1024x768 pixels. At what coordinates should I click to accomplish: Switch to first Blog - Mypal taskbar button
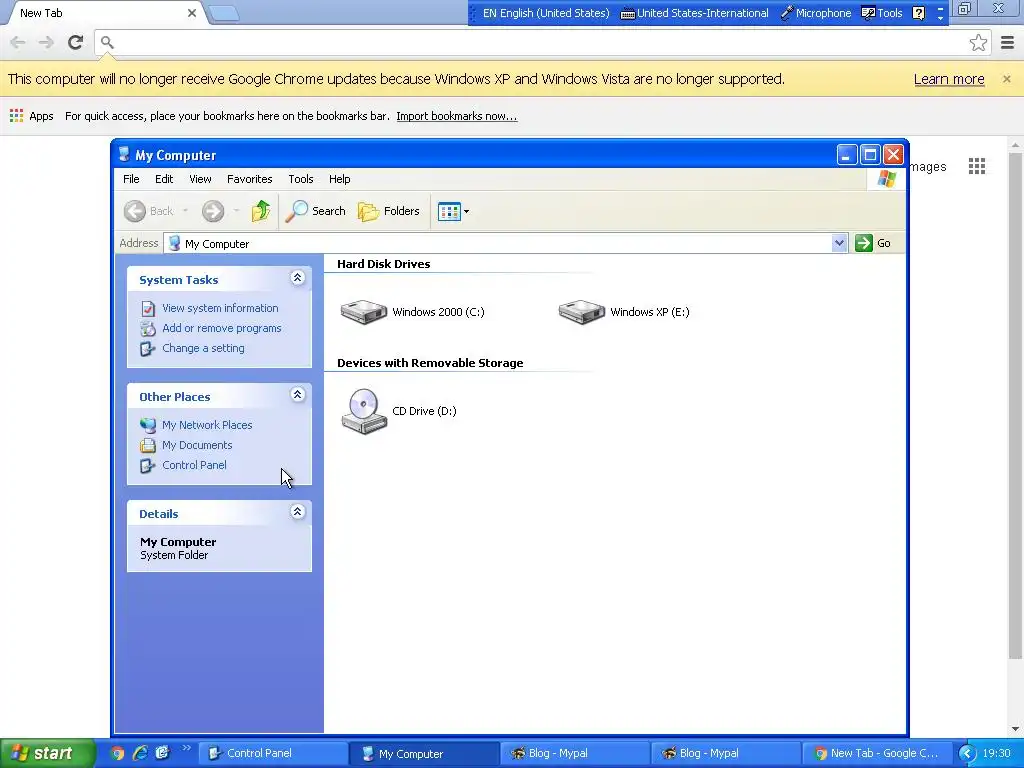pyautogui.click(x=574, y=753)
